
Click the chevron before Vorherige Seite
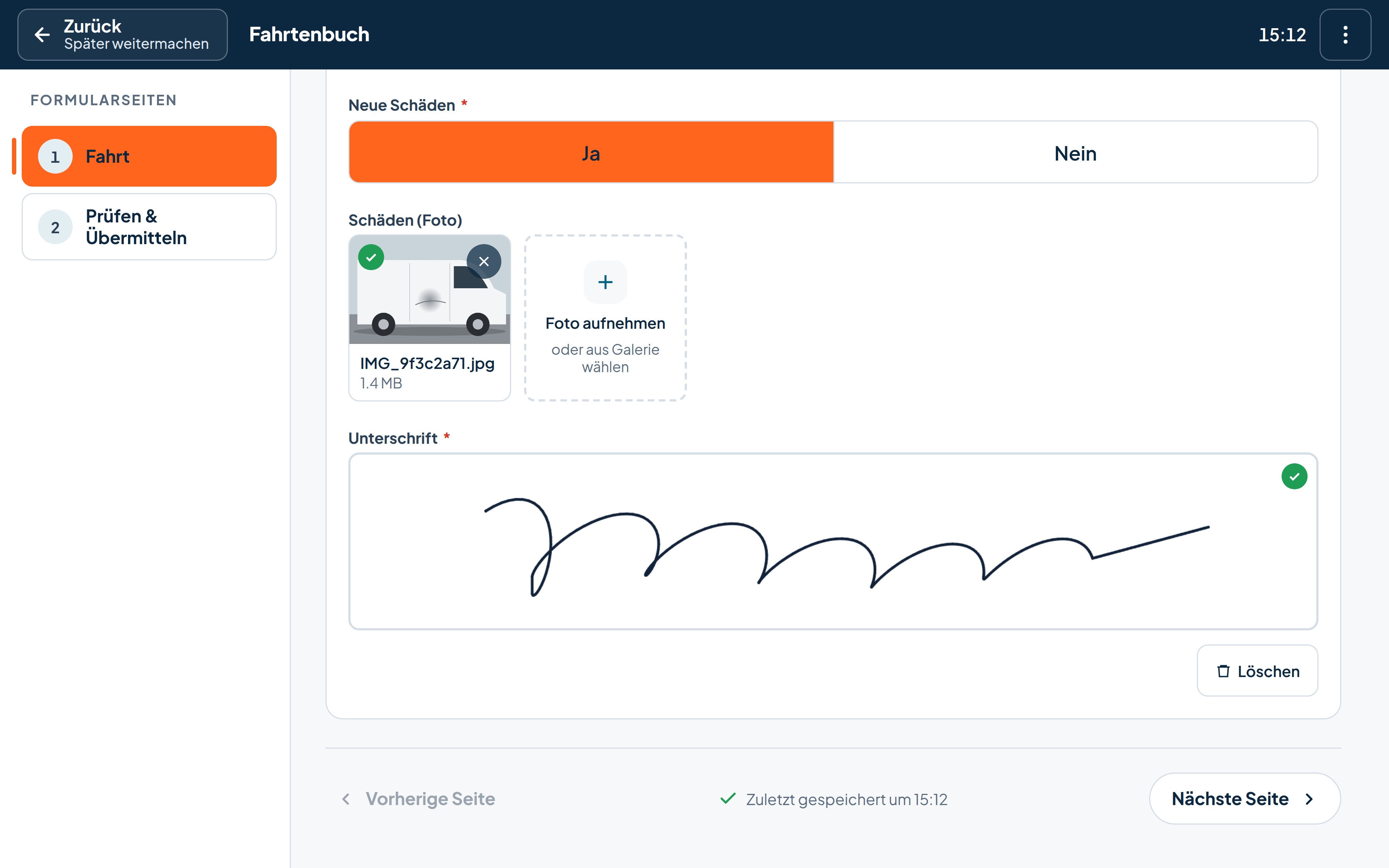[x=345, y=799]
